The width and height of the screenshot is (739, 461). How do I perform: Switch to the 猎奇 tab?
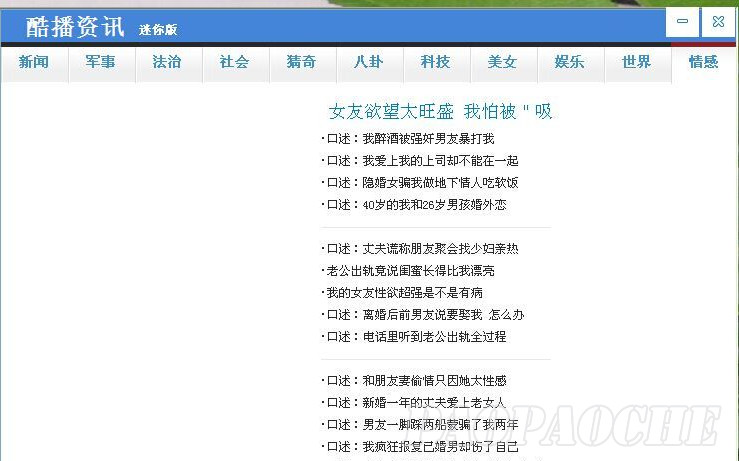(302, 62)
